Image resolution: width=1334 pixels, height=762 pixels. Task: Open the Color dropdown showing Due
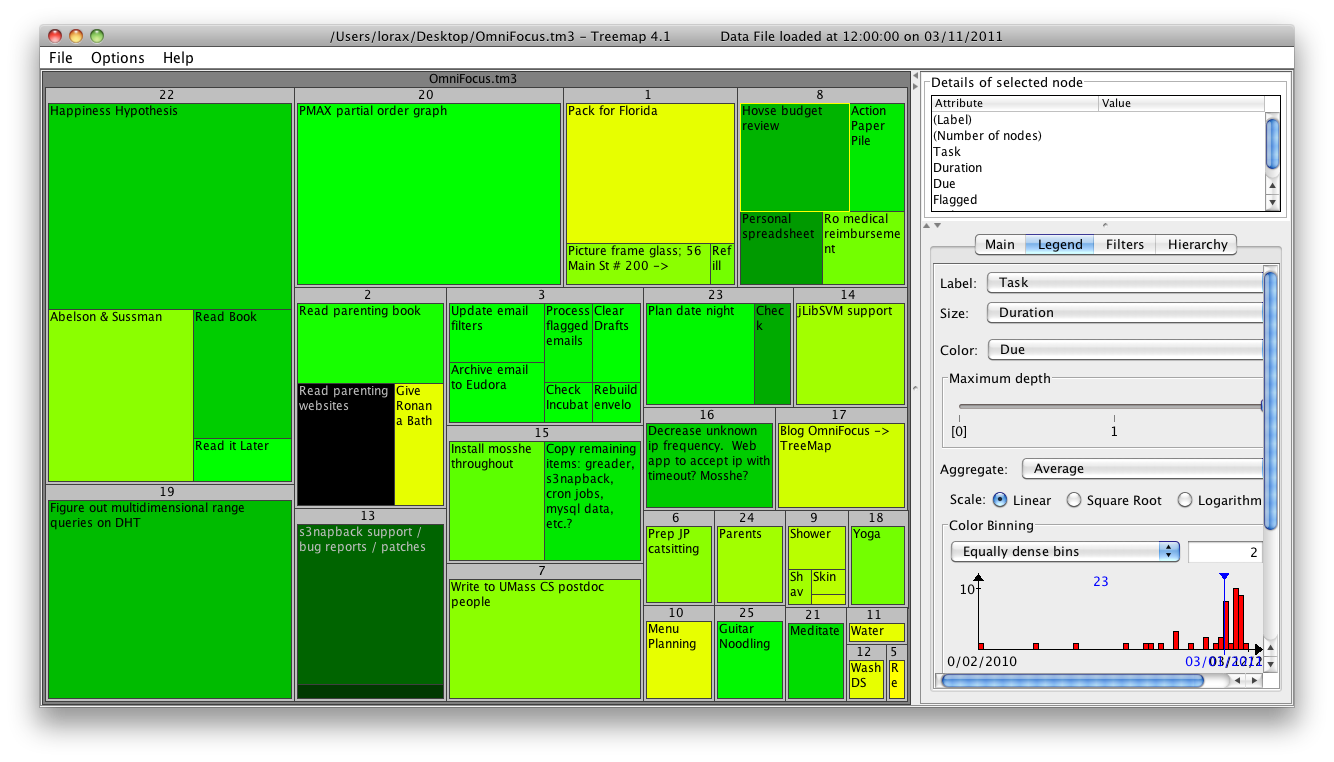coord(1125,350)
